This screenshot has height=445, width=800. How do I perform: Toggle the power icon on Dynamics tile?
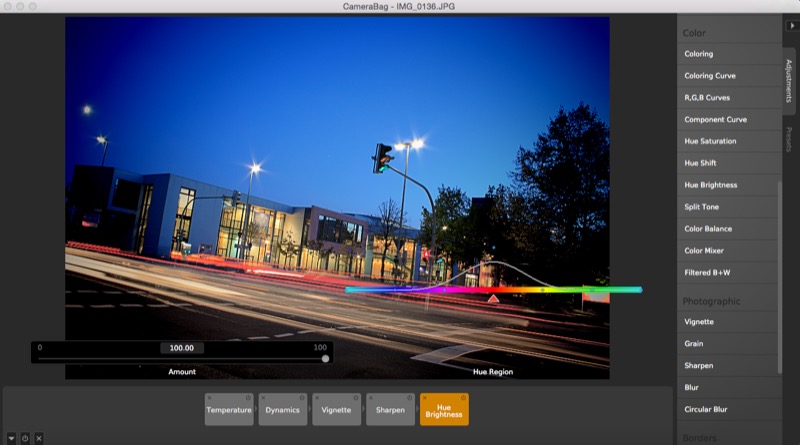point(301,398)
